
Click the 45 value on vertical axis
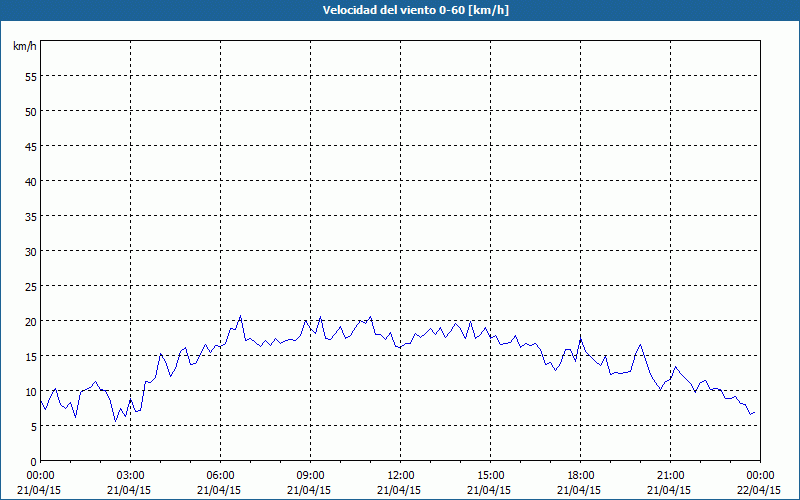point(30,146)
